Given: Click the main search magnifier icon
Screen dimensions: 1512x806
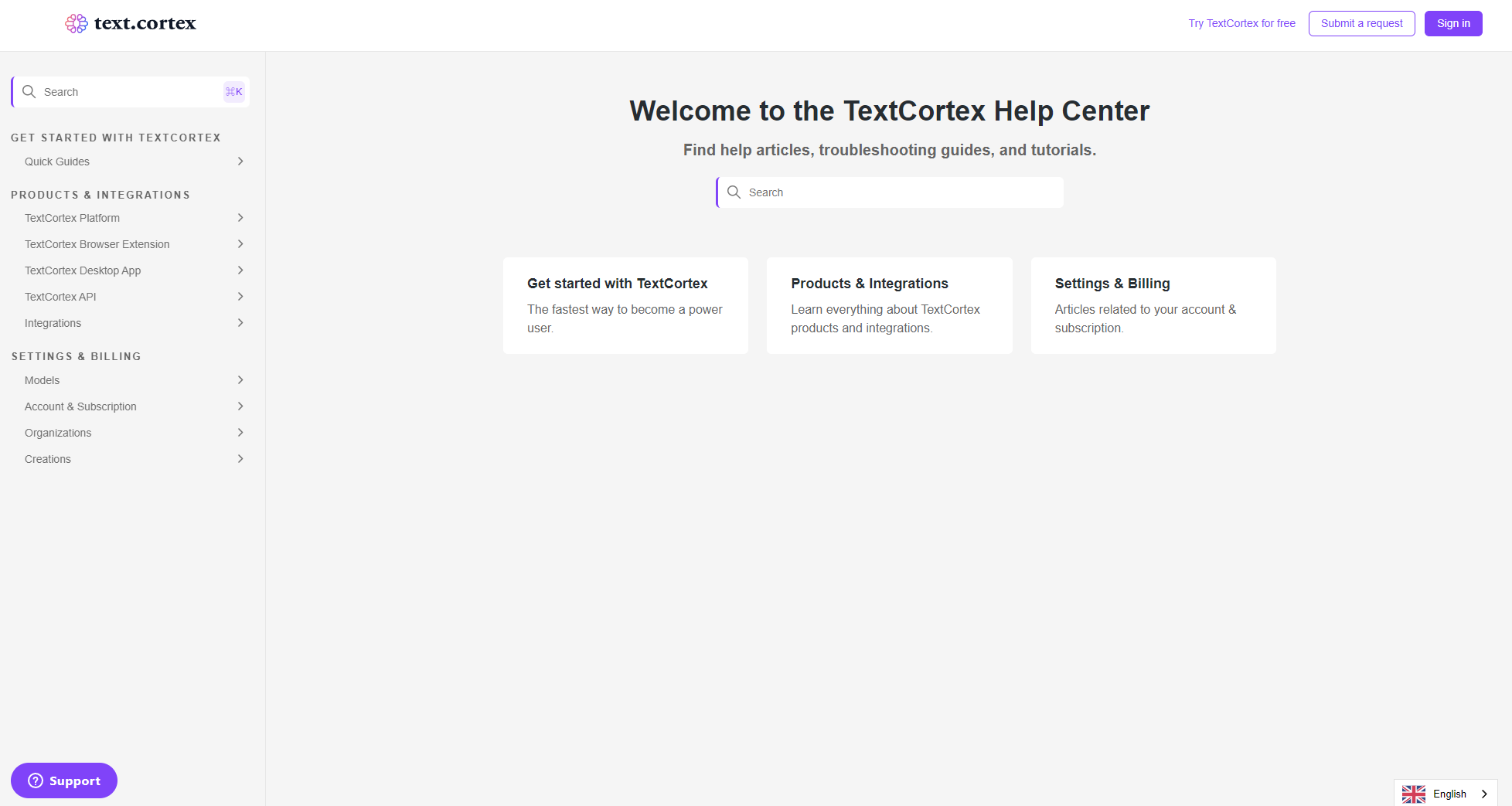Looking at the screenshot, I should click(x=734, y=192).
